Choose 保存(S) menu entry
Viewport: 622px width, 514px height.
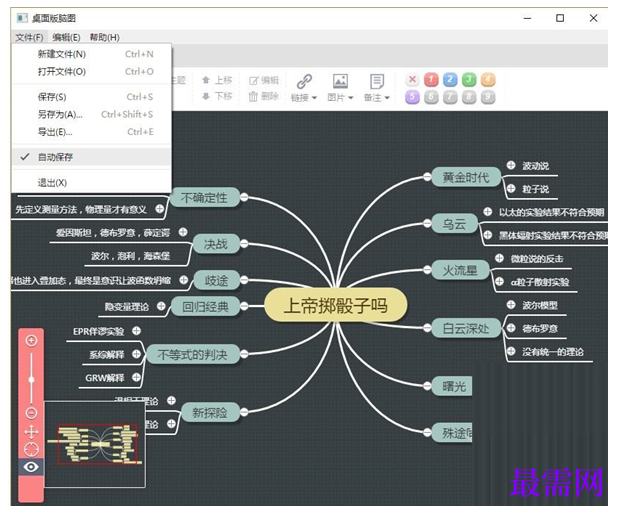coord(92,97)
